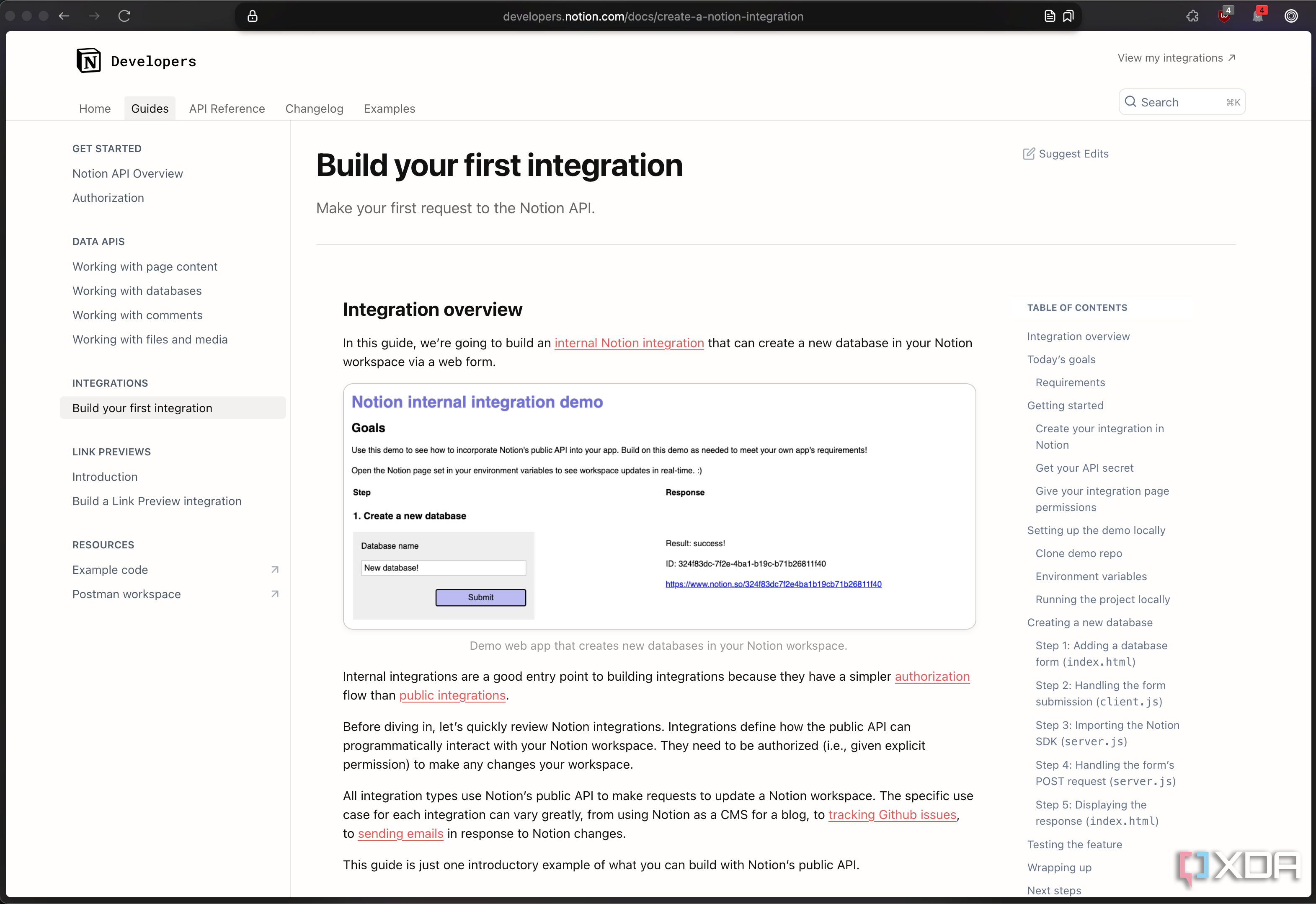1316x904 pixels.
Task: Open Working with comments guide
Action: tap(137, 315)
